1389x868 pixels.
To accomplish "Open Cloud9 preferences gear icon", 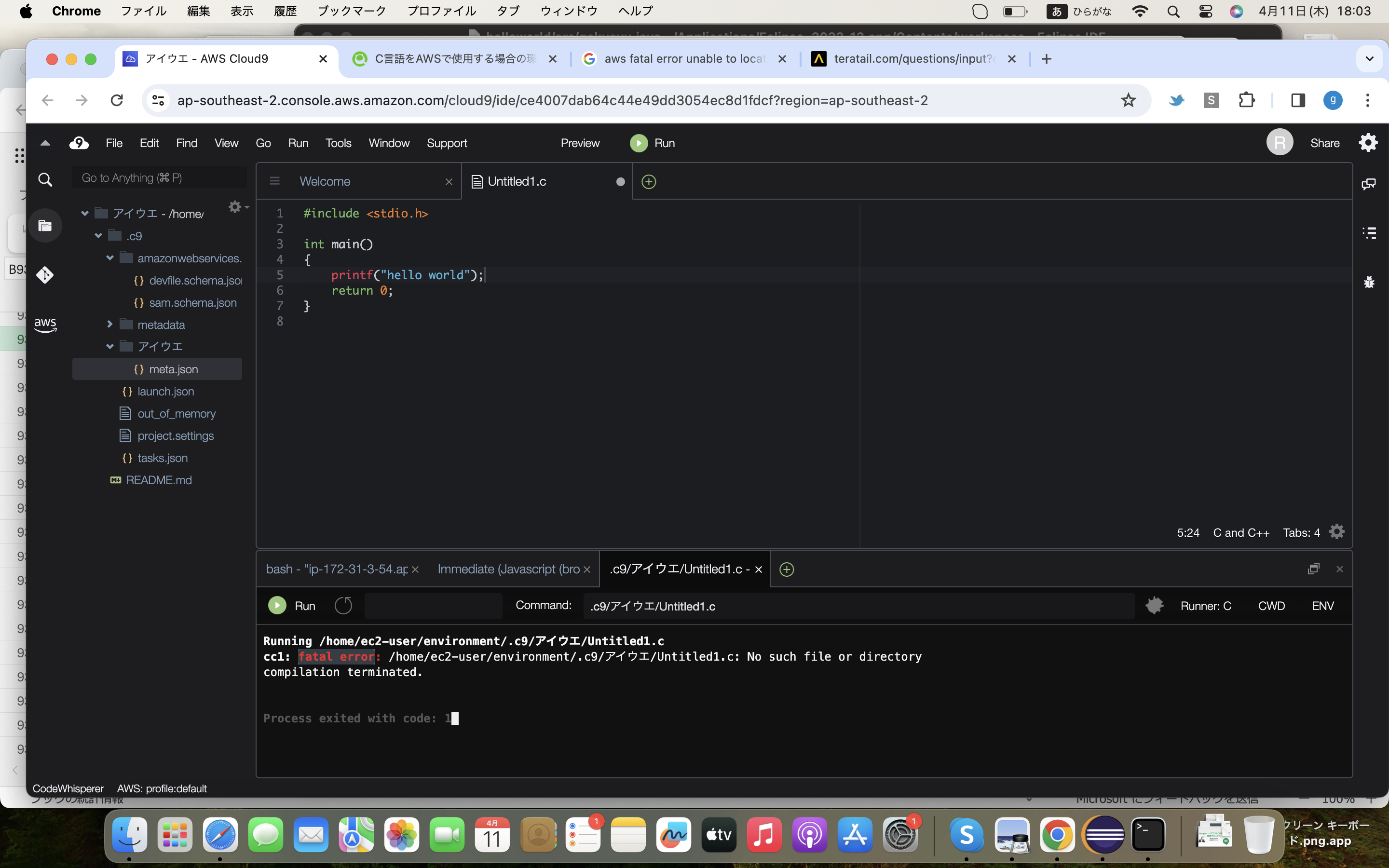I will (x=1368, y=142).
